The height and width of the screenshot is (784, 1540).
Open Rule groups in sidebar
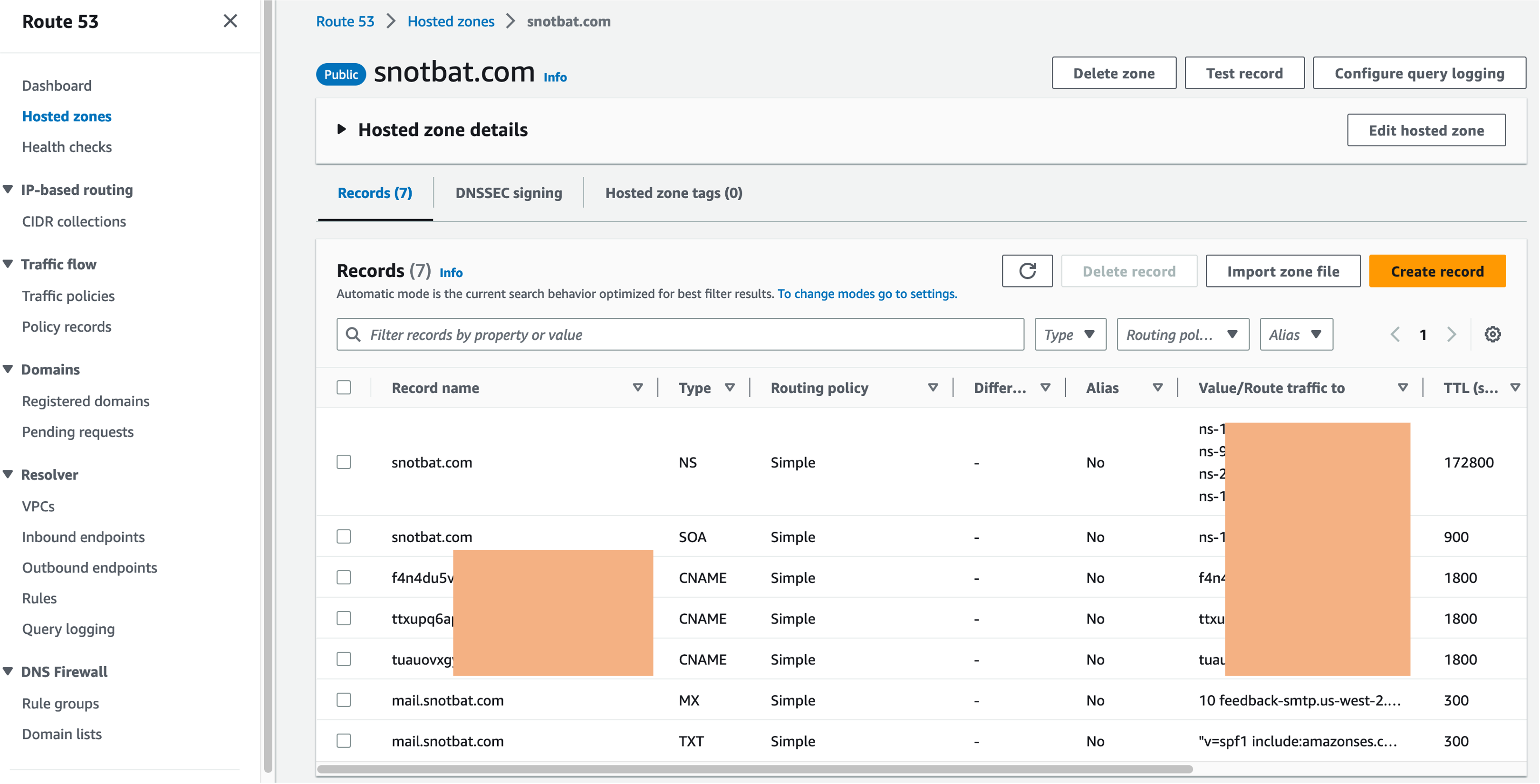point(60,704)
